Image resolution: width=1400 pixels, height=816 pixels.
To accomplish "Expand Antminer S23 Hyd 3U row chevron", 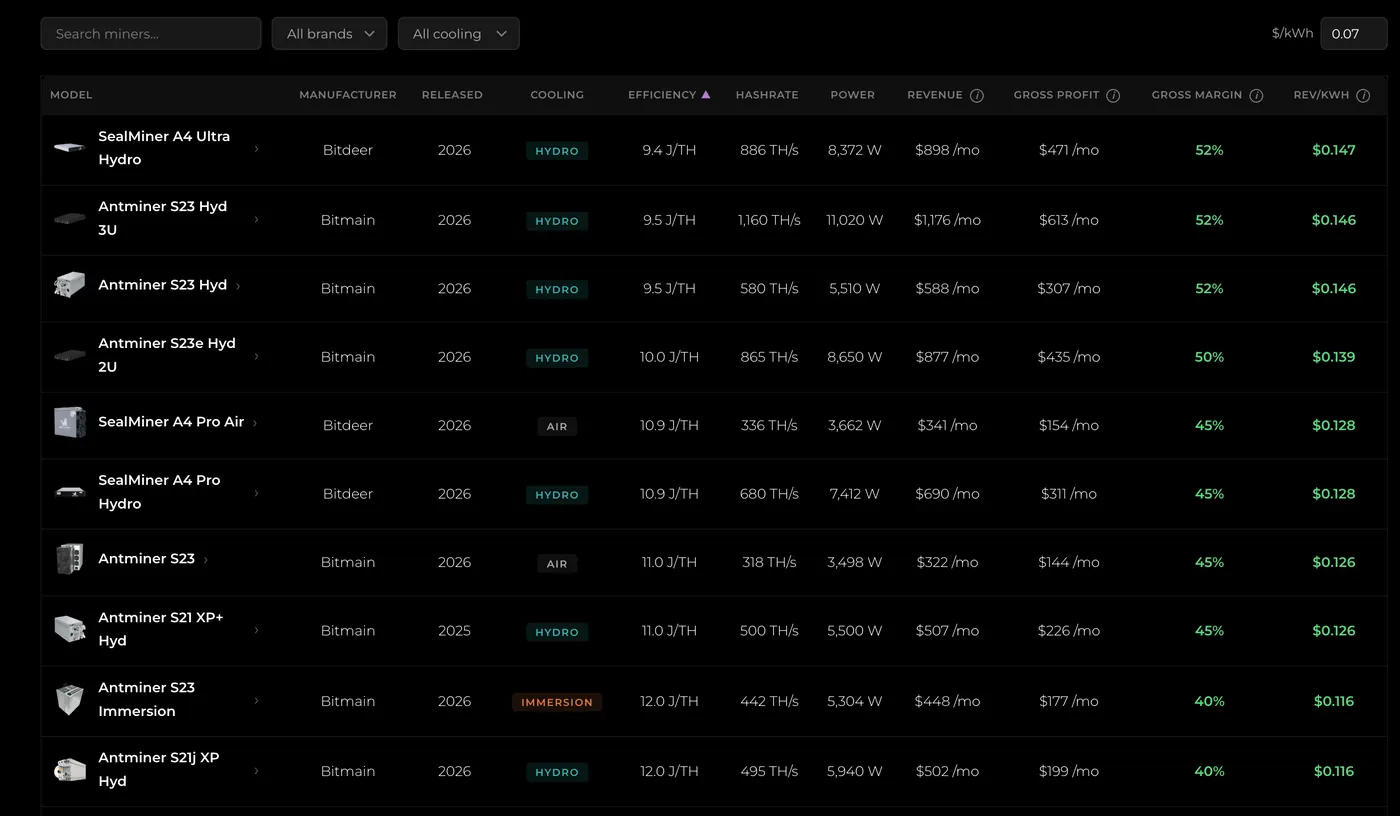I will (256, 218).
